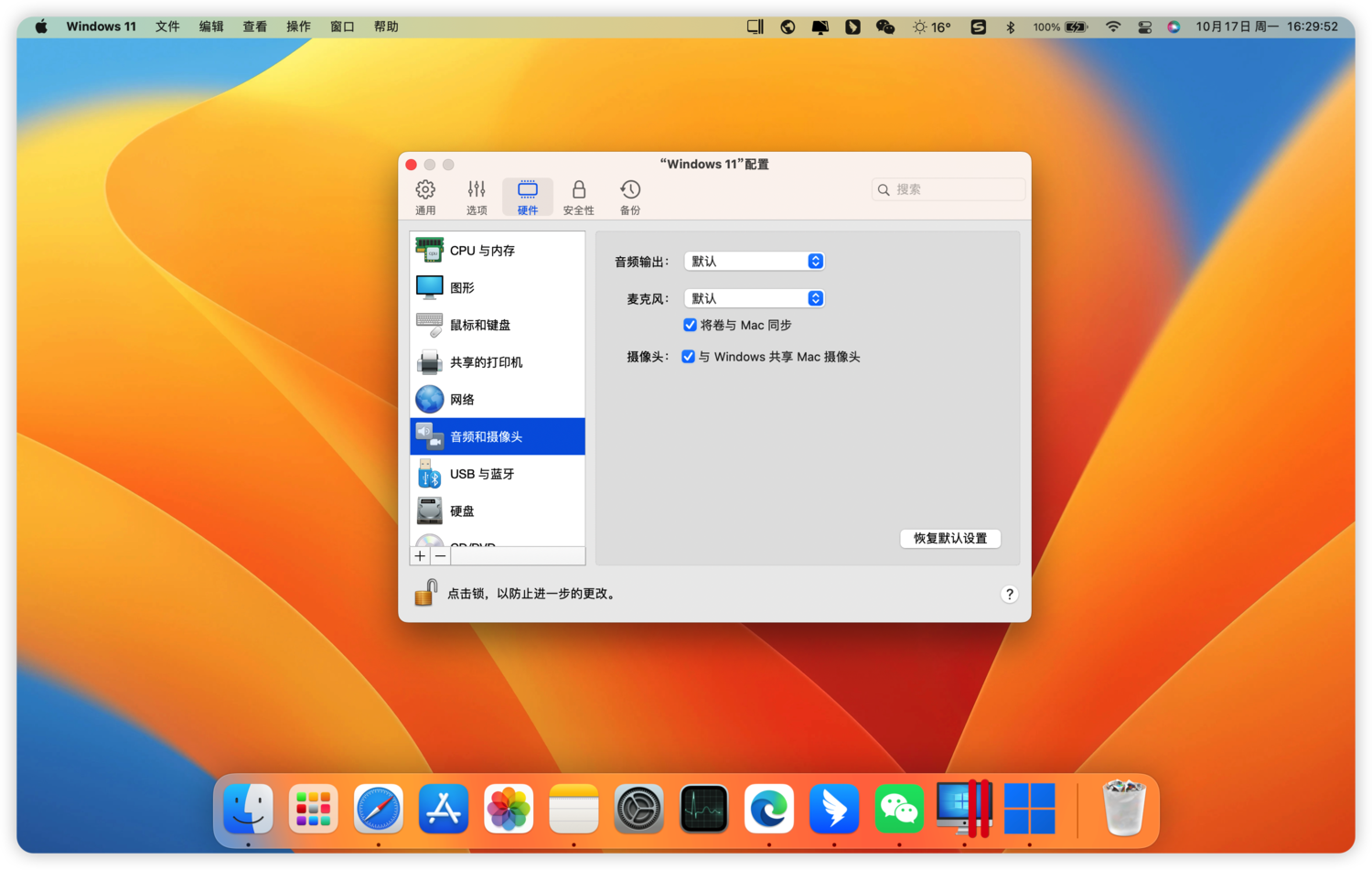1372x870 pixels.
Task: Select the 硬件 (Hardware) tab
Action: tap(528, 198)
